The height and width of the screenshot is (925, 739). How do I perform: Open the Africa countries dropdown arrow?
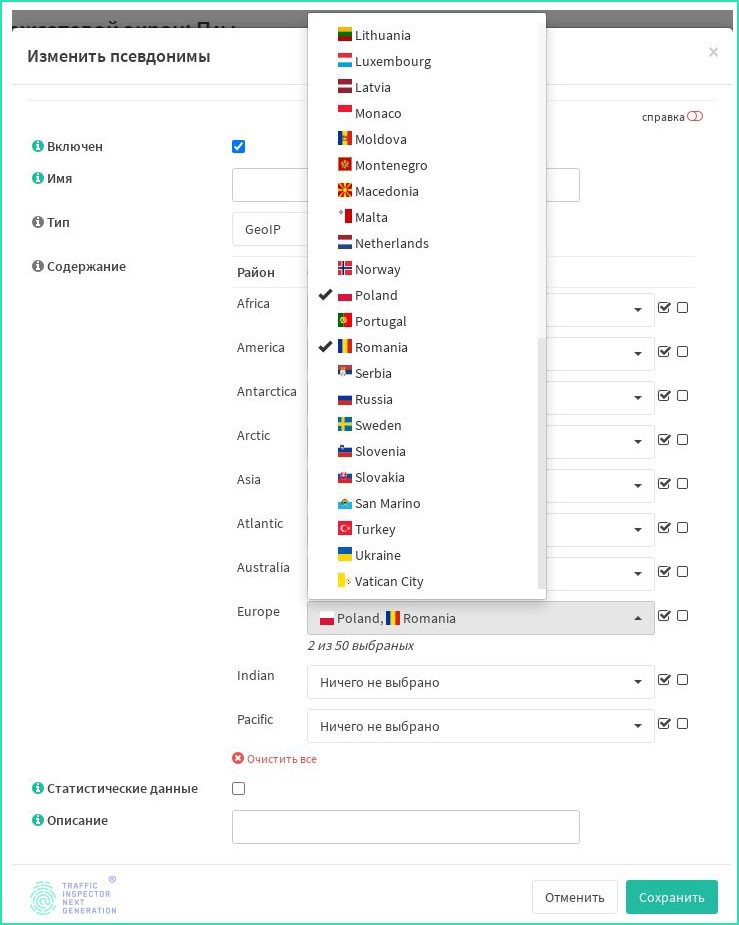tap(638, 310)
